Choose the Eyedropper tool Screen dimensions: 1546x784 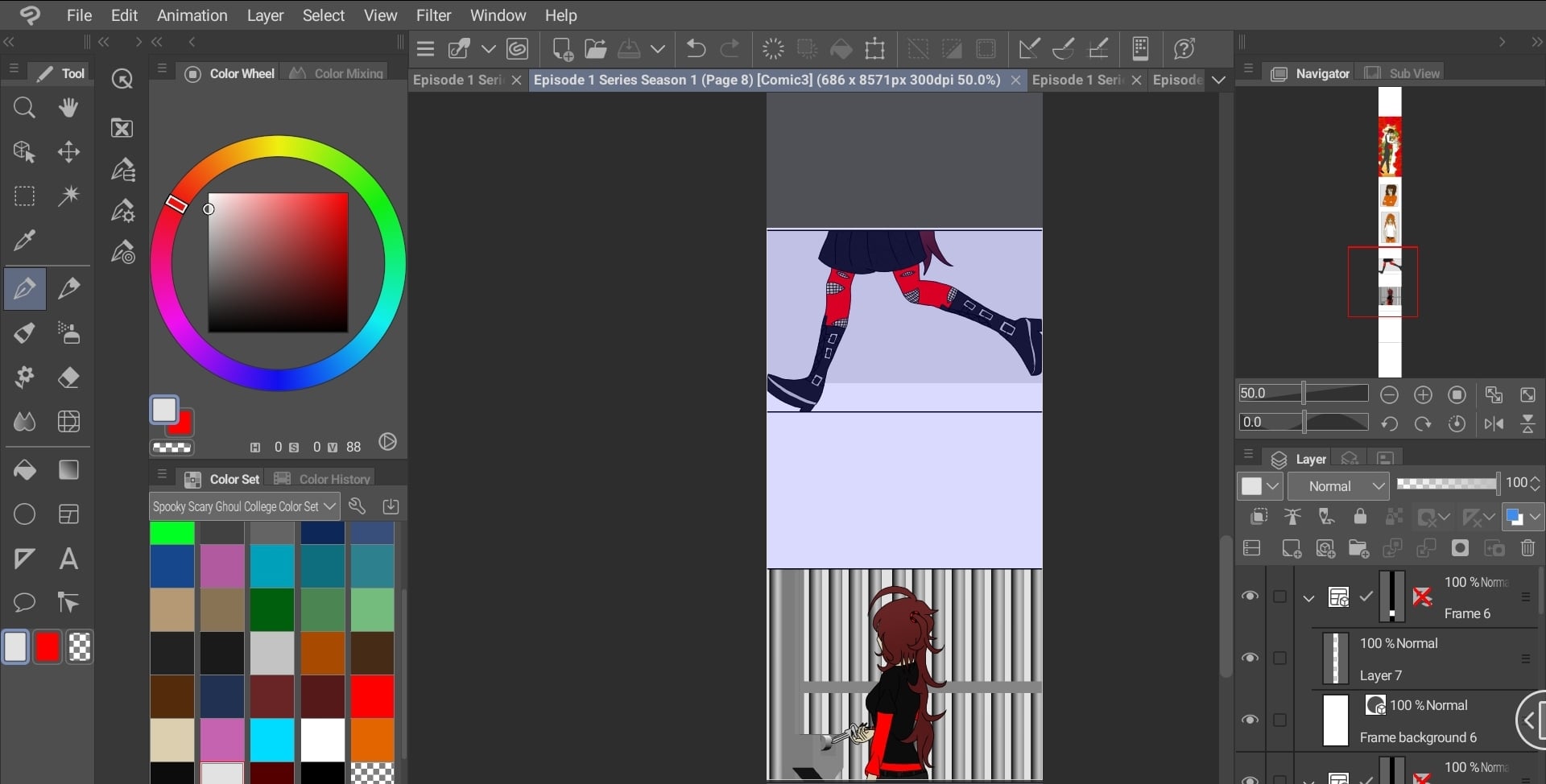tap(24, 240)
